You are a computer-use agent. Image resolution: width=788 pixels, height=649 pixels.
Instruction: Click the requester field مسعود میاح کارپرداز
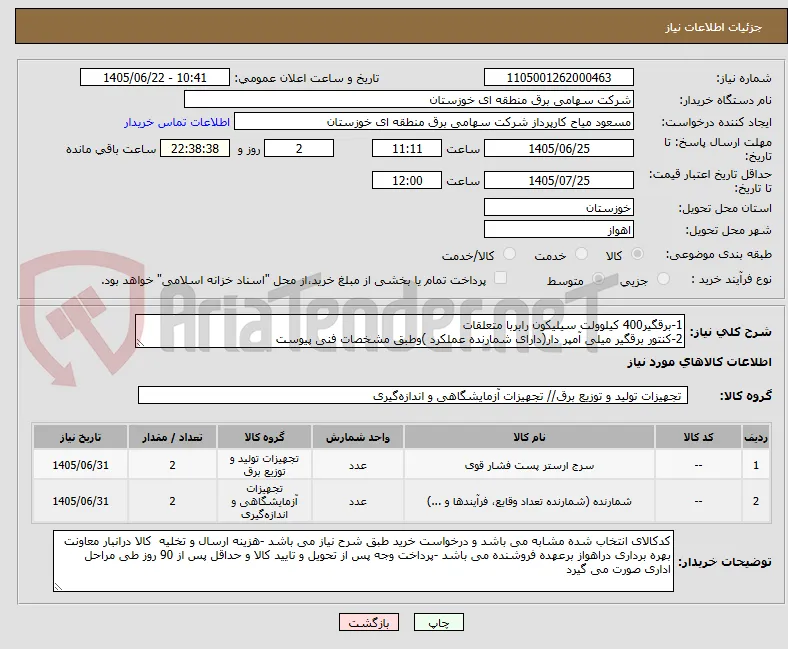coord(434,122)
